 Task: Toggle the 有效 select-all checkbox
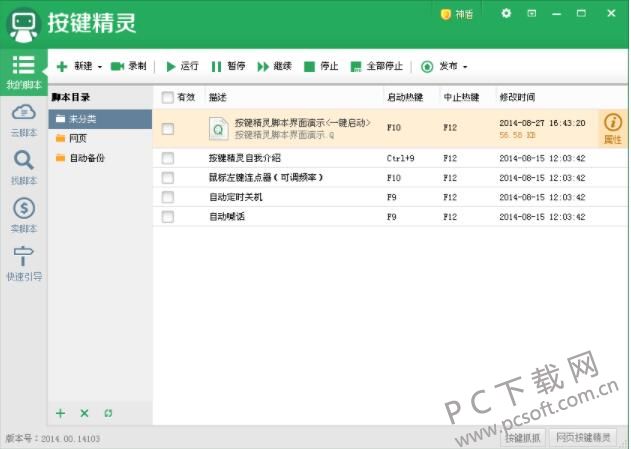click(x=167, y=97)
